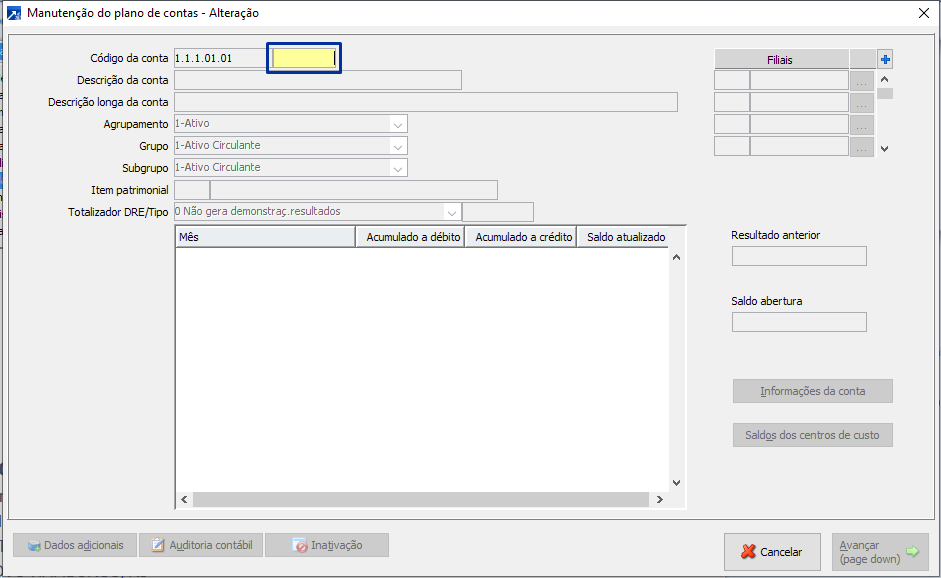The height and width of the screenshot is (578, 941).
Task: Click the Tipo field beside Totalizador DRE
Action: click(498, 212)
